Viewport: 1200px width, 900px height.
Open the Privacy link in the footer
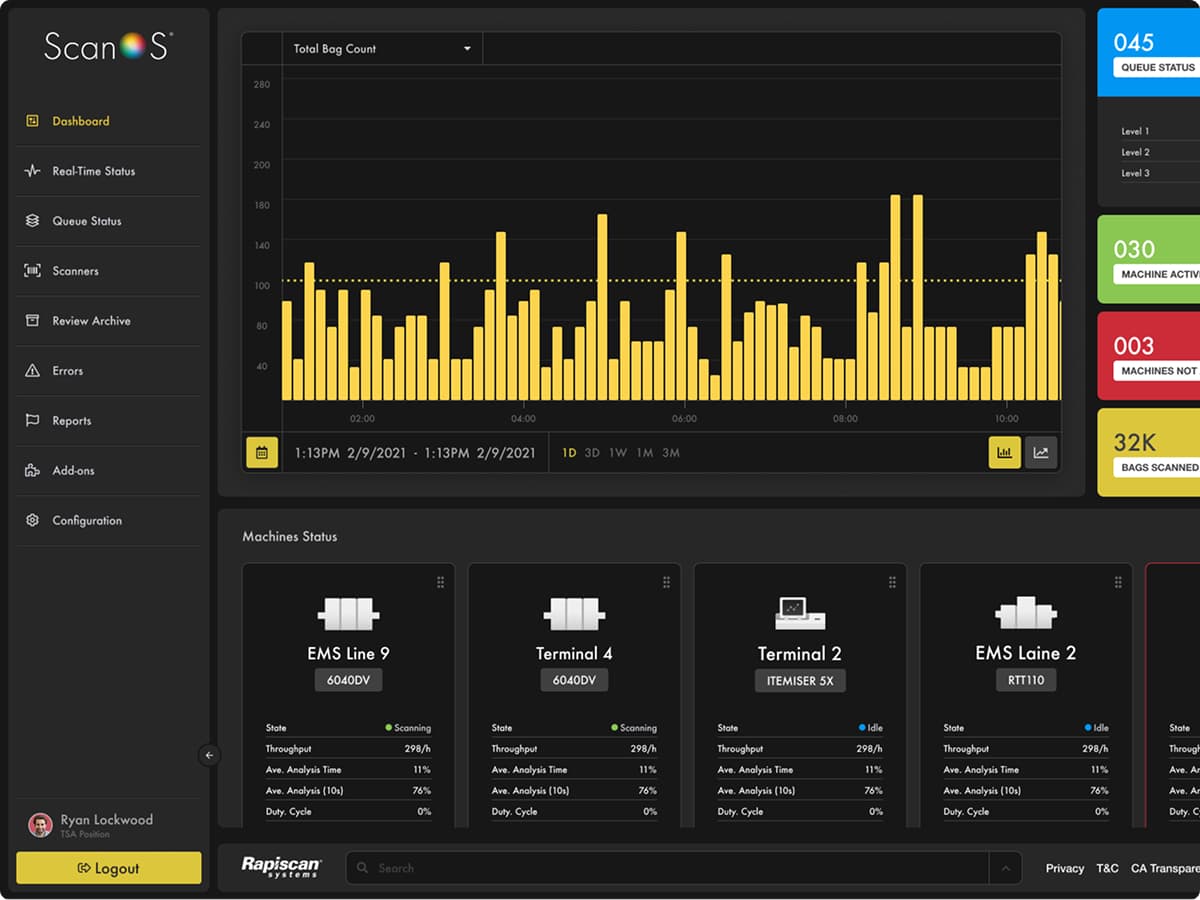click(1064, 868)
